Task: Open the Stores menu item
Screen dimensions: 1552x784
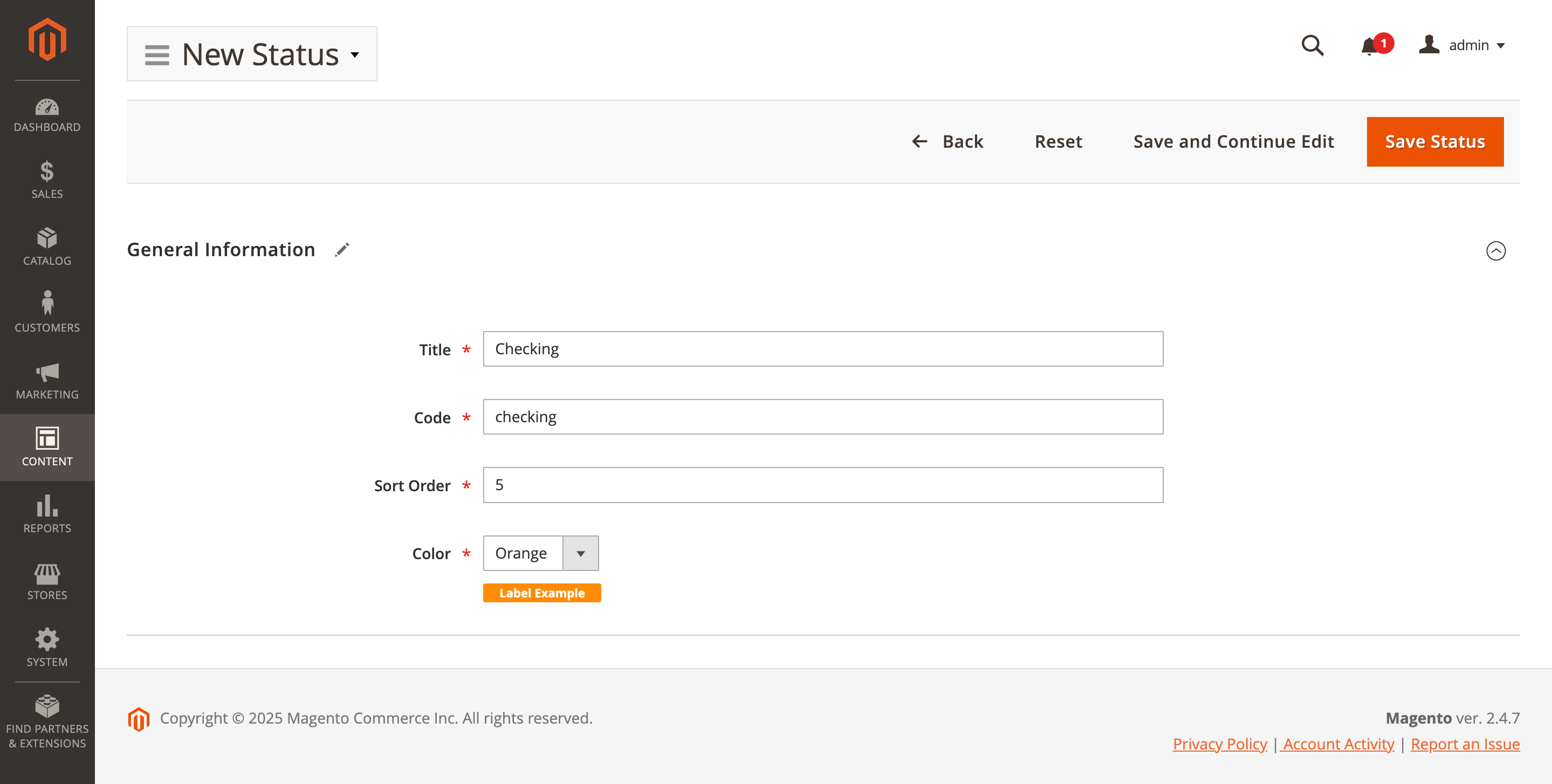Action: (x=47, y=581)
